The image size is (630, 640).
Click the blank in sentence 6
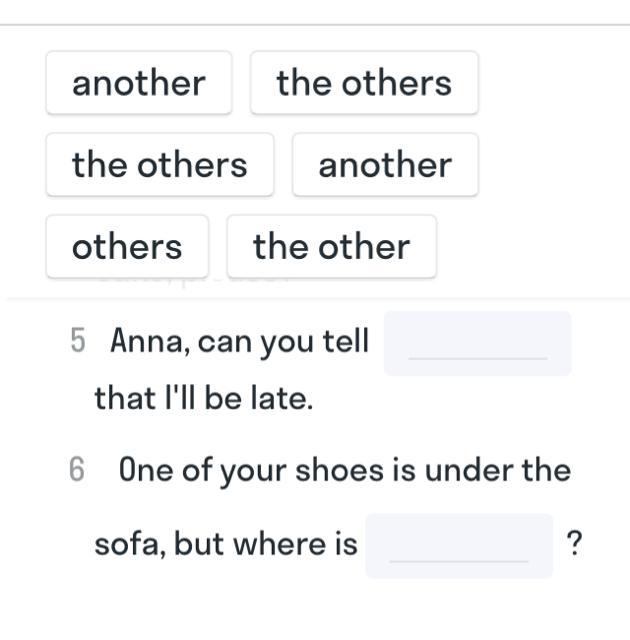459,546
